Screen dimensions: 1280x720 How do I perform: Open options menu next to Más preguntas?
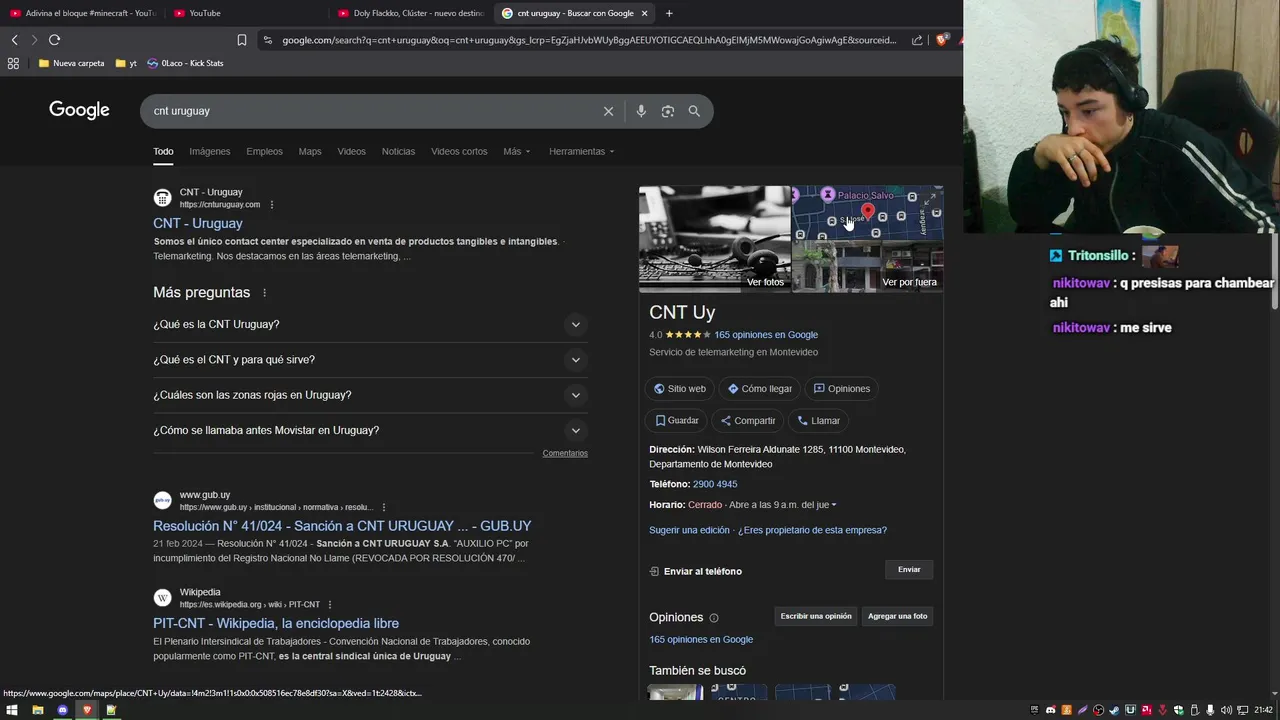(265, 293)
